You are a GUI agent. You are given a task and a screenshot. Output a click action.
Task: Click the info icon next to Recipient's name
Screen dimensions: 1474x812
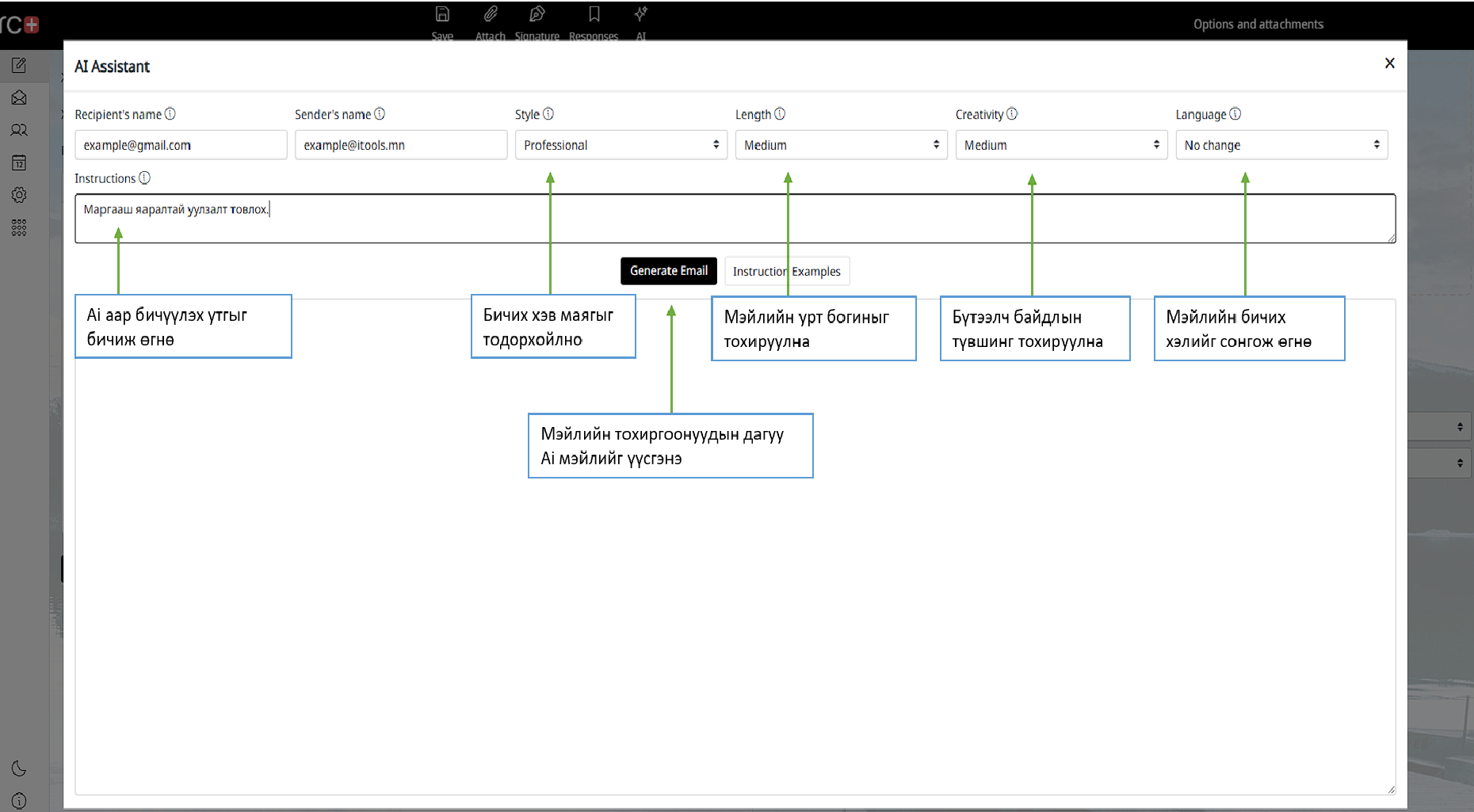[x=170, y=114]
